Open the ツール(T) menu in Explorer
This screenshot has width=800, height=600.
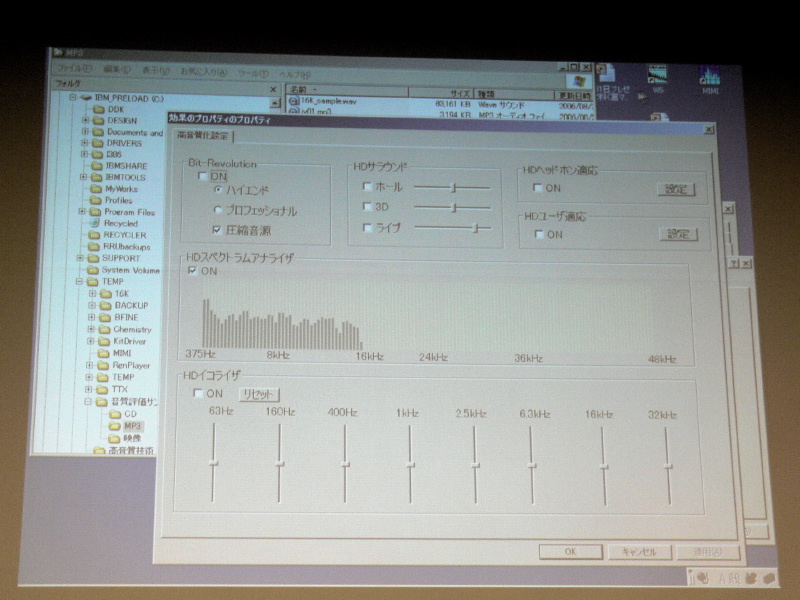(x=253, y=74)
